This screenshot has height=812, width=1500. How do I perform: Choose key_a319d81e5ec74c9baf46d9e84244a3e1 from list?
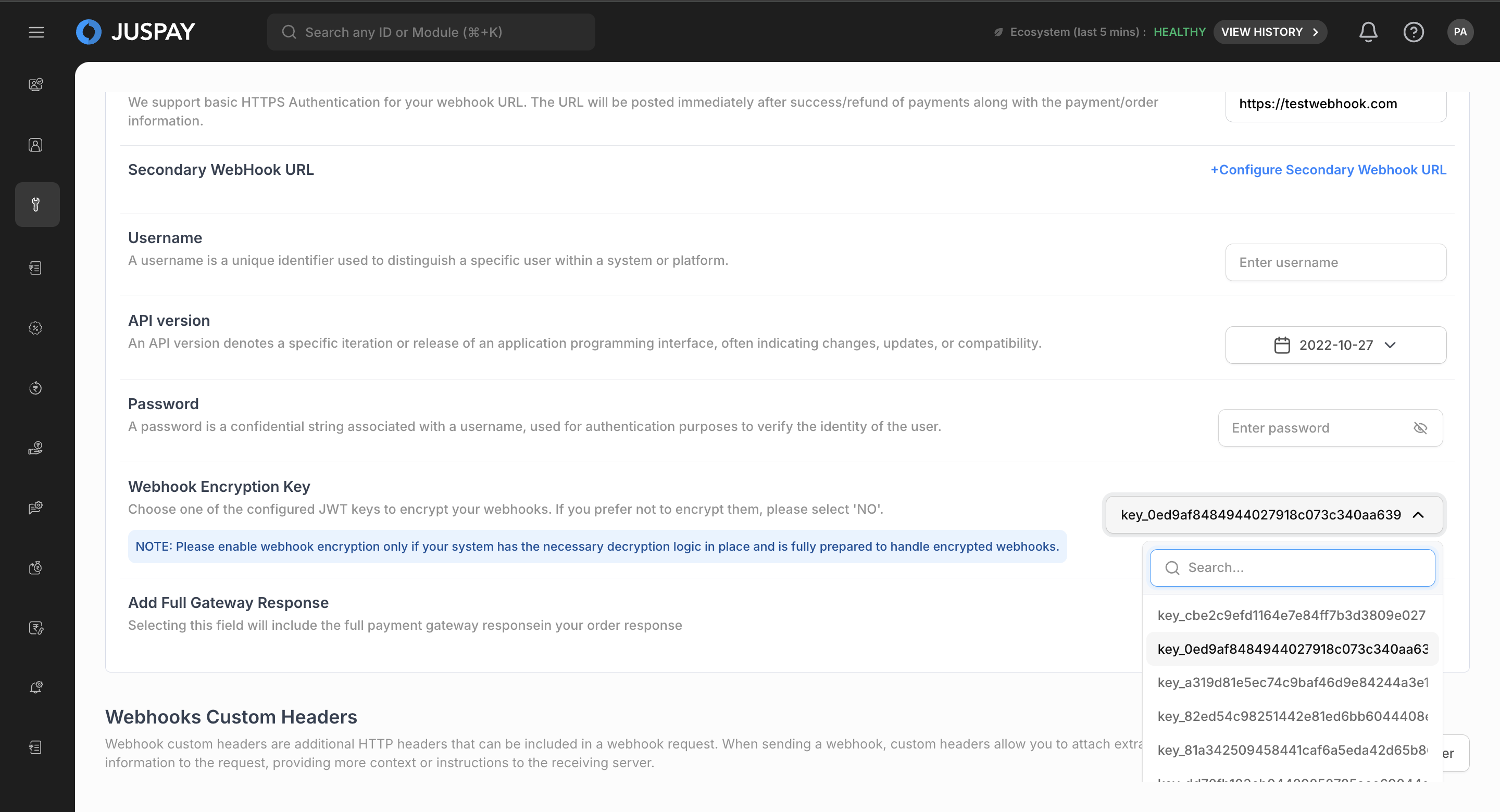tap(1291, 682)
